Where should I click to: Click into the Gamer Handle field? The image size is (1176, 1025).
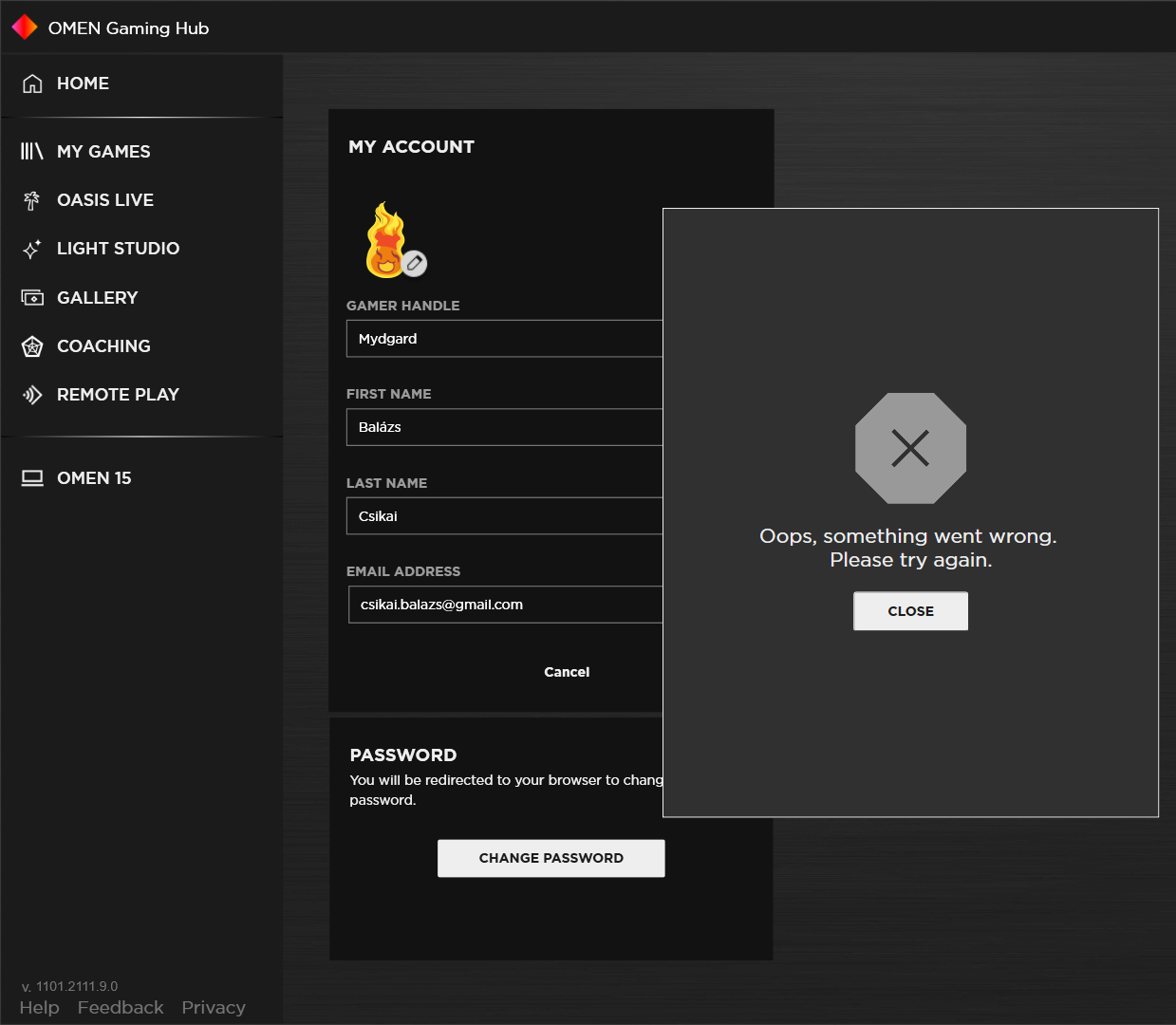503,339
